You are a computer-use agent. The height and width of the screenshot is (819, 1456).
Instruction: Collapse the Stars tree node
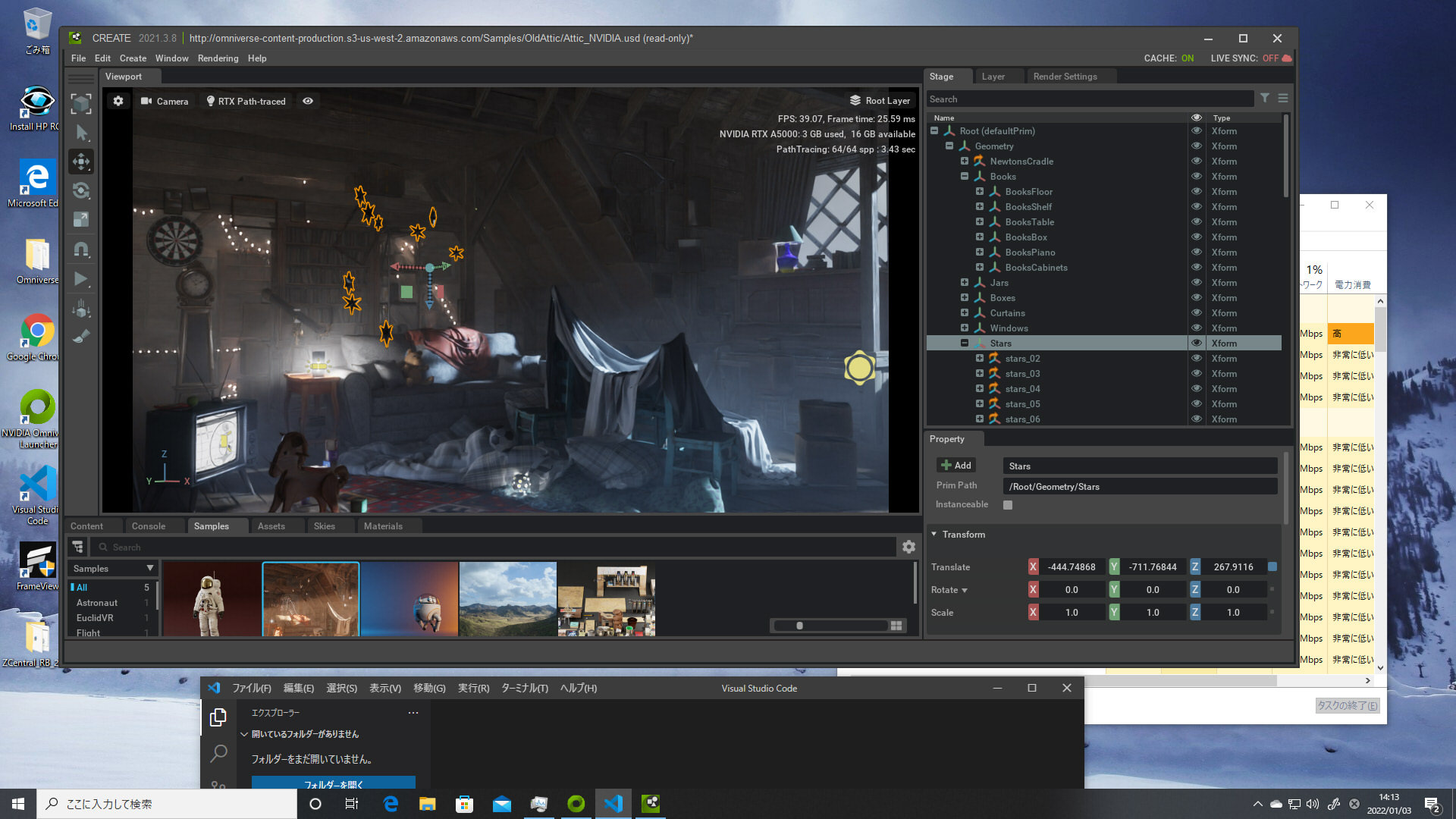point(965,343)
